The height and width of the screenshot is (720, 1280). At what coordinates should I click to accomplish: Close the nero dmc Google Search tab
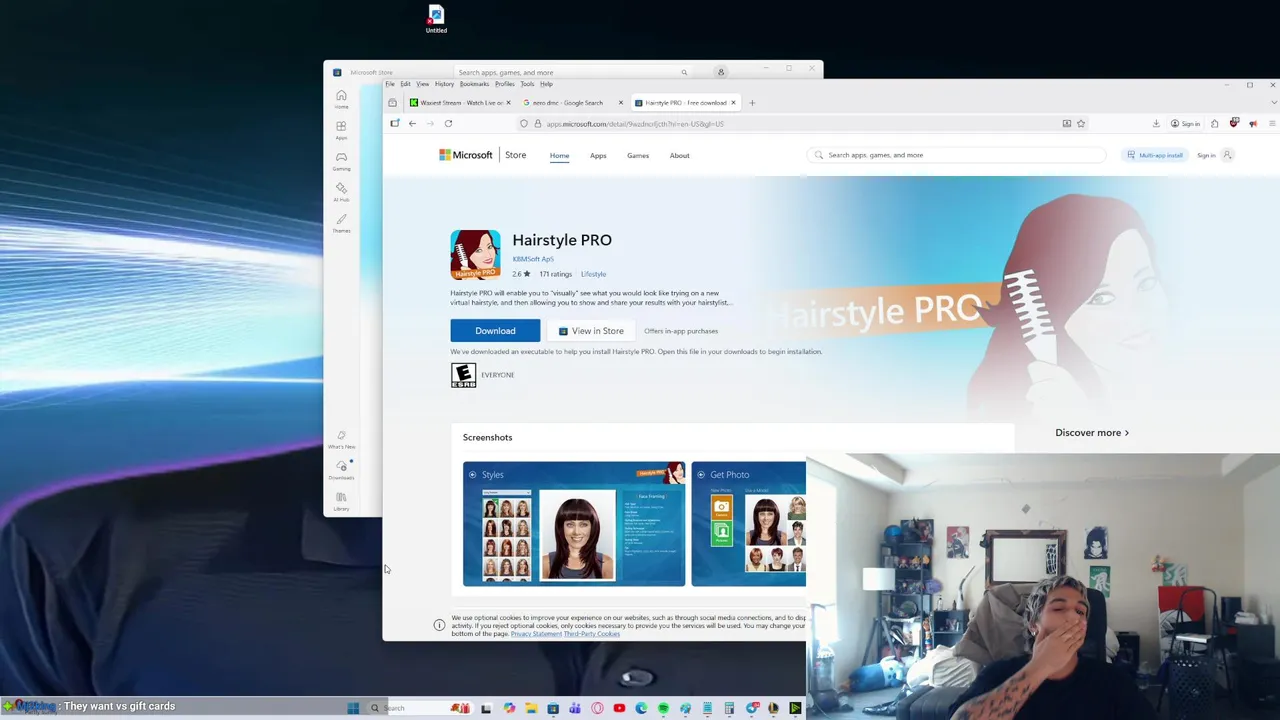(x=620, y=103)
